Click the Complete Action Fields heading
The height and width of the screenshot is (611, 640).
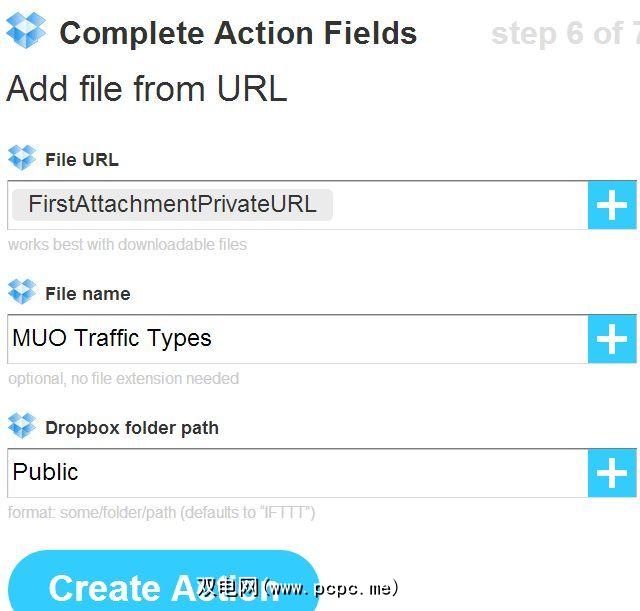(238, 33)
